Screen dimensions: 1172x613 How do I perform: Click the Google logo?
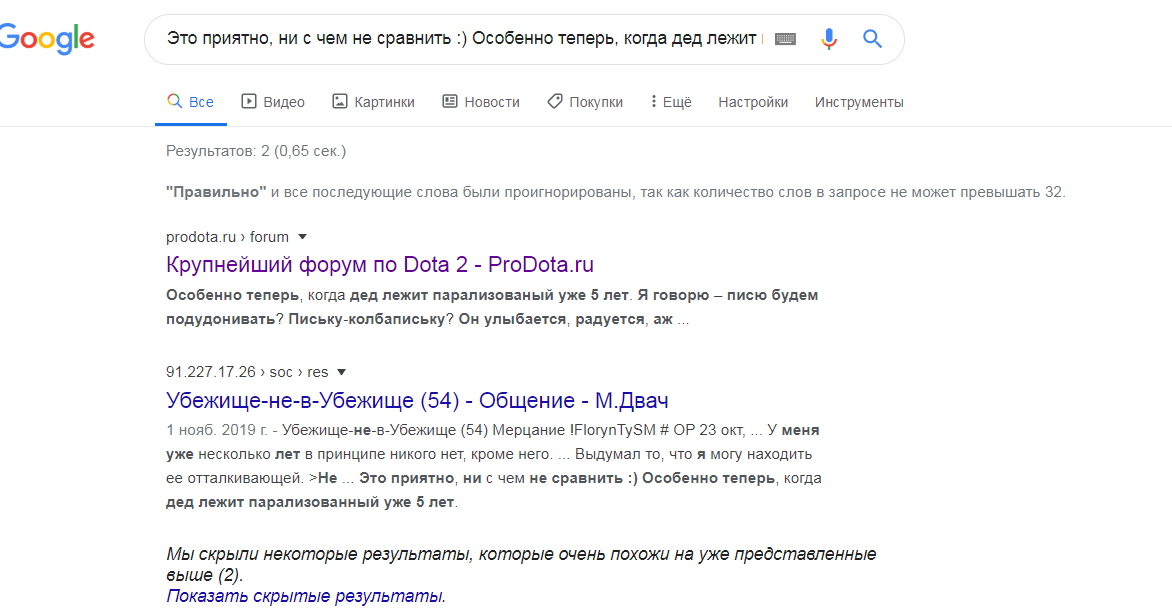(x=47, y=39)
